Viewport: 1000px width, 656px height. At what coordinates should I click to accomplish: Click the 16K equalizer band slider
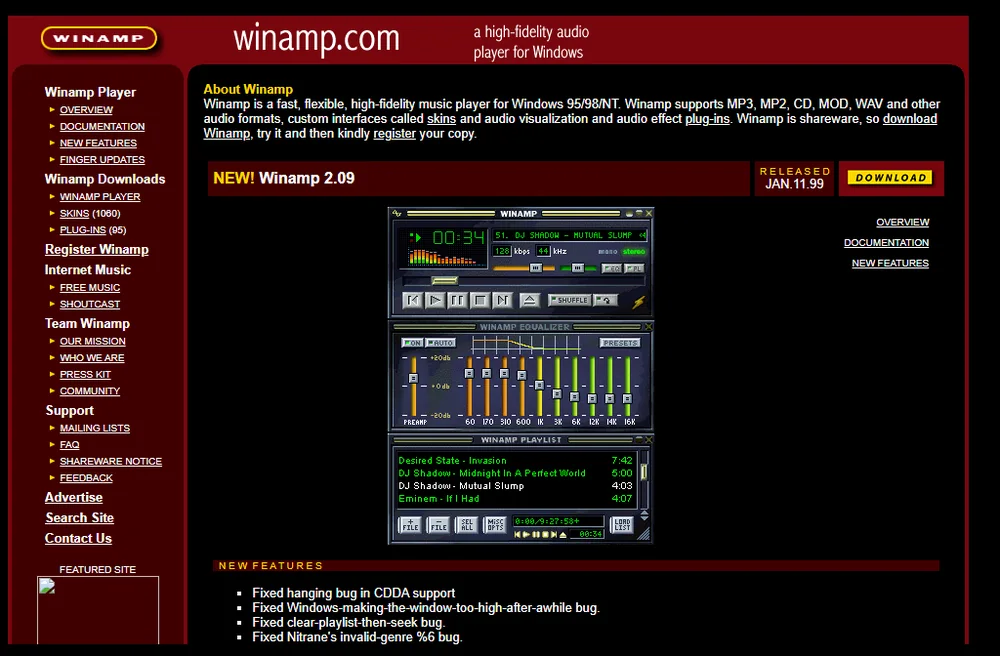click(x=628, y=386)
